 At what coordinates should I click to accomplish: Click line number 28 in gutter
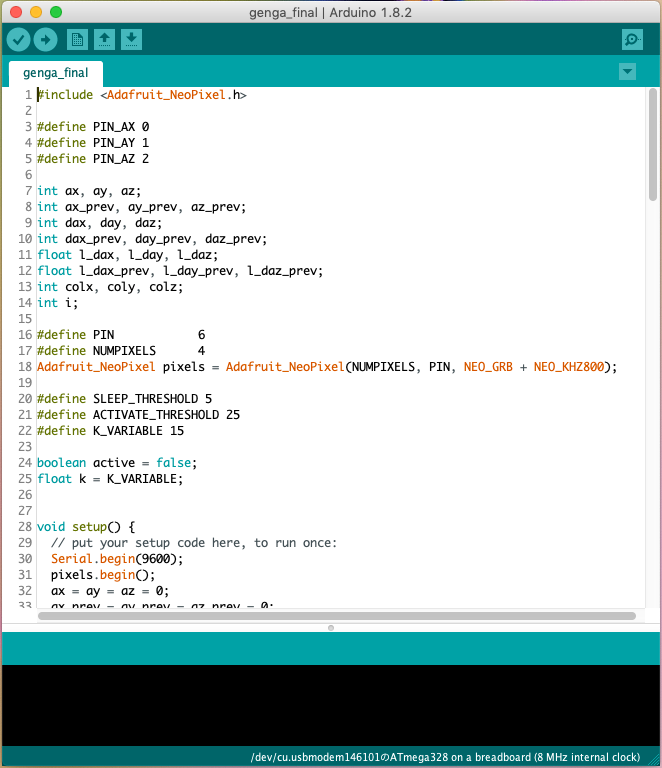pos(25,527)
